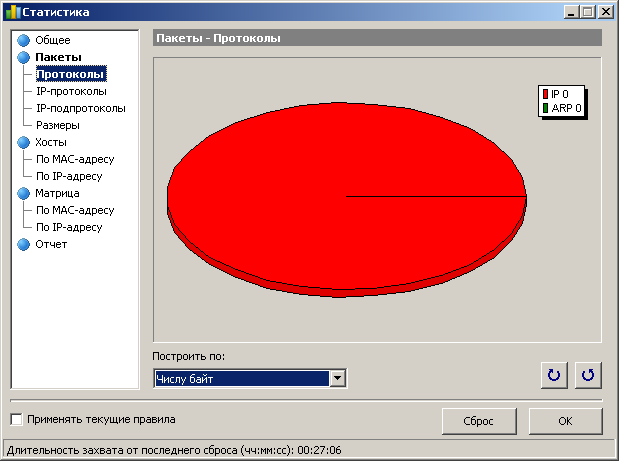Click the red pie chart

click(347, 199)
